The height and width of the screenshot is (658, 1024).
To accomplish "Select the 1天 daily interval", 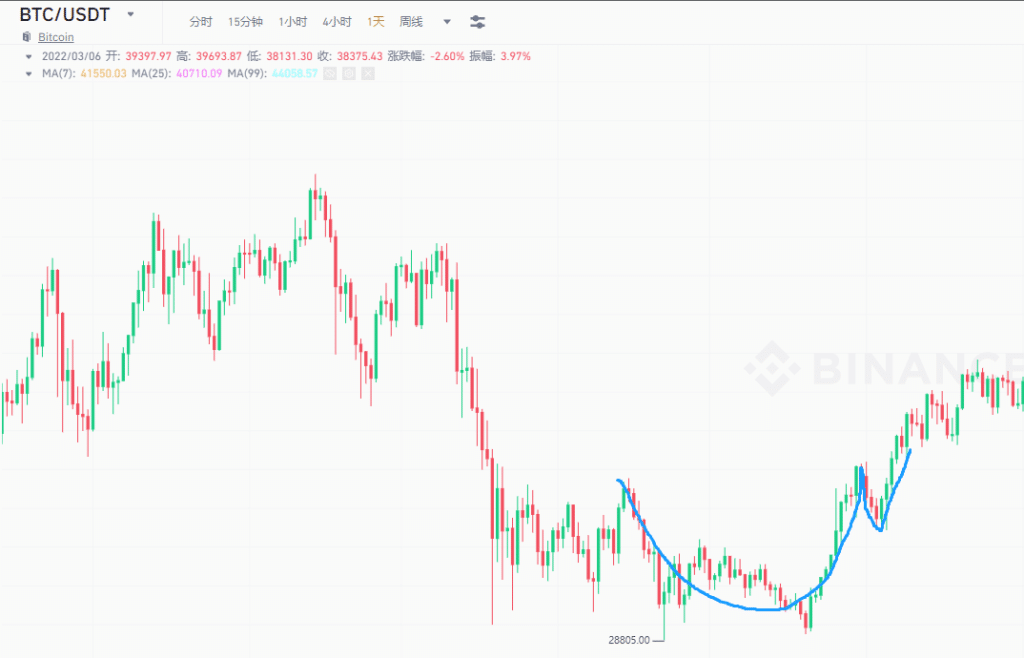I will pos(375,21).
